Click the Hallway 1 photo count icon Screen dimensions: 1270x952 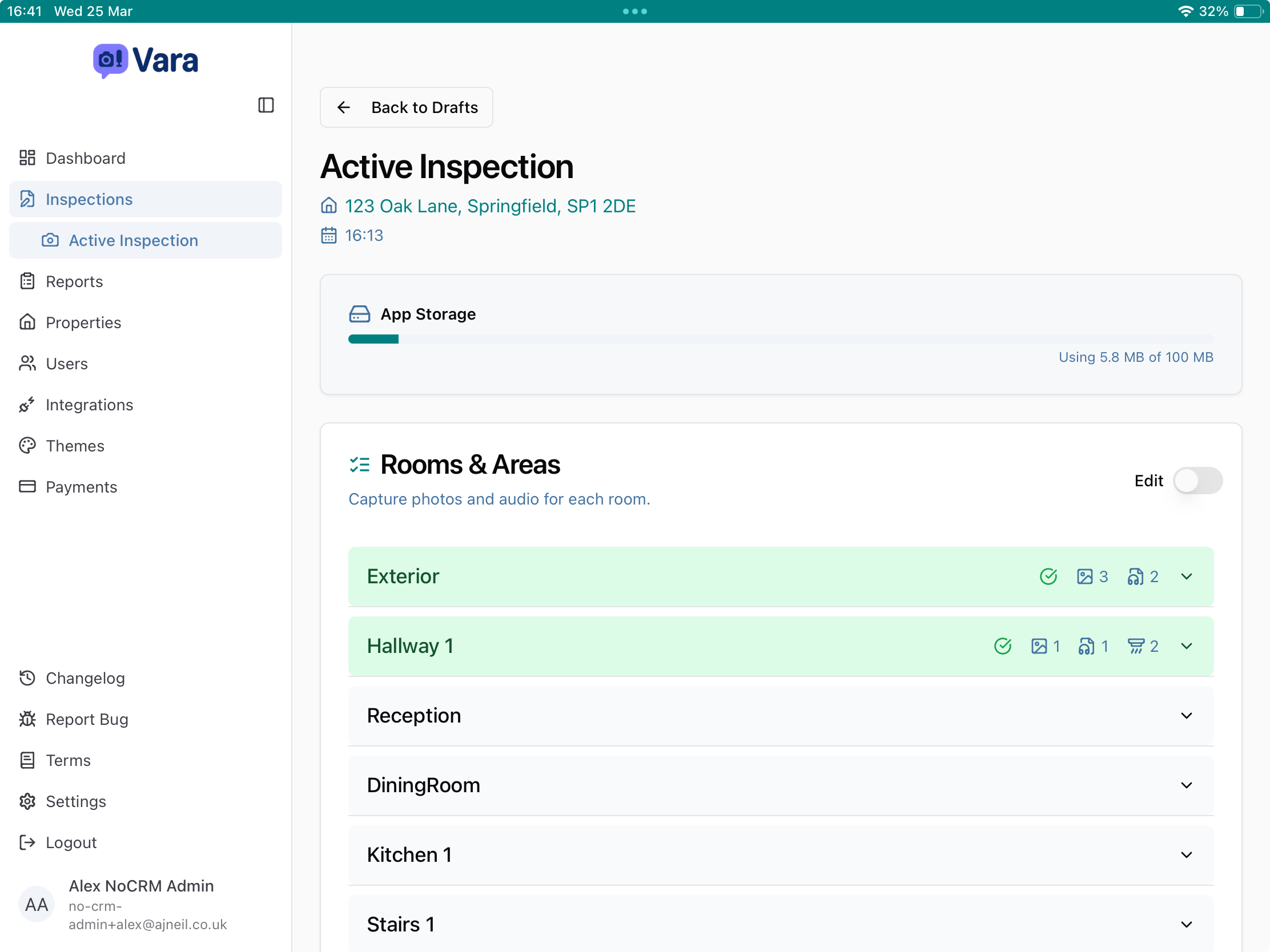pyautogui.click(x=1039, y=646)
